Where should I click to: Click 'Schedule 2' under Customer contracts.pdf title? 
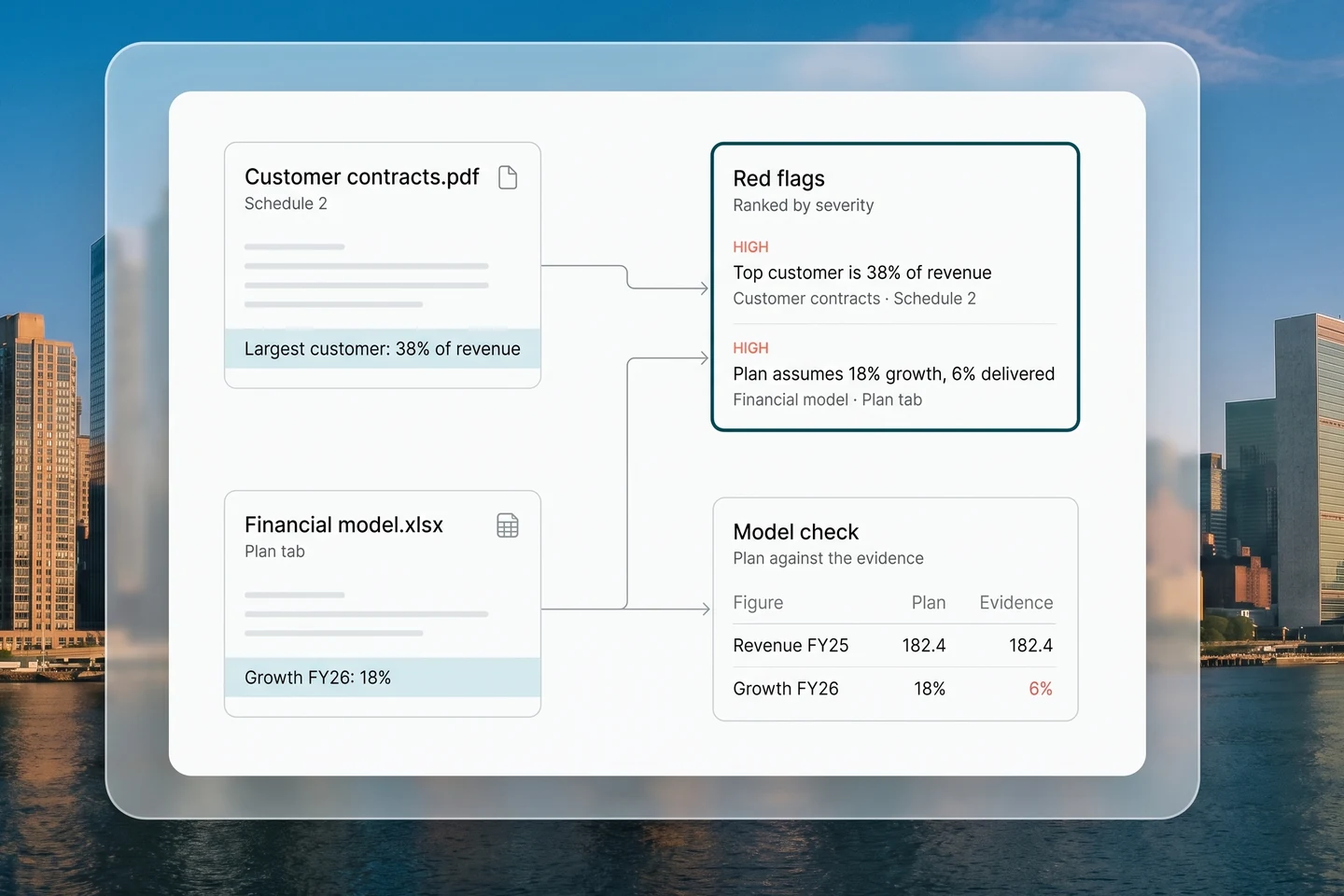[286, 203]
